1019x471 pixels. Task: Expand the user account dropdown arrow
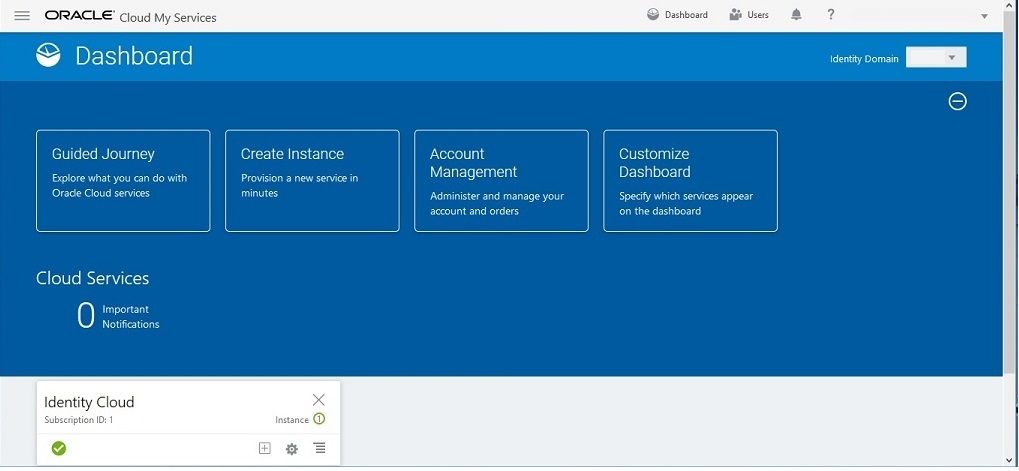(984, 16)
